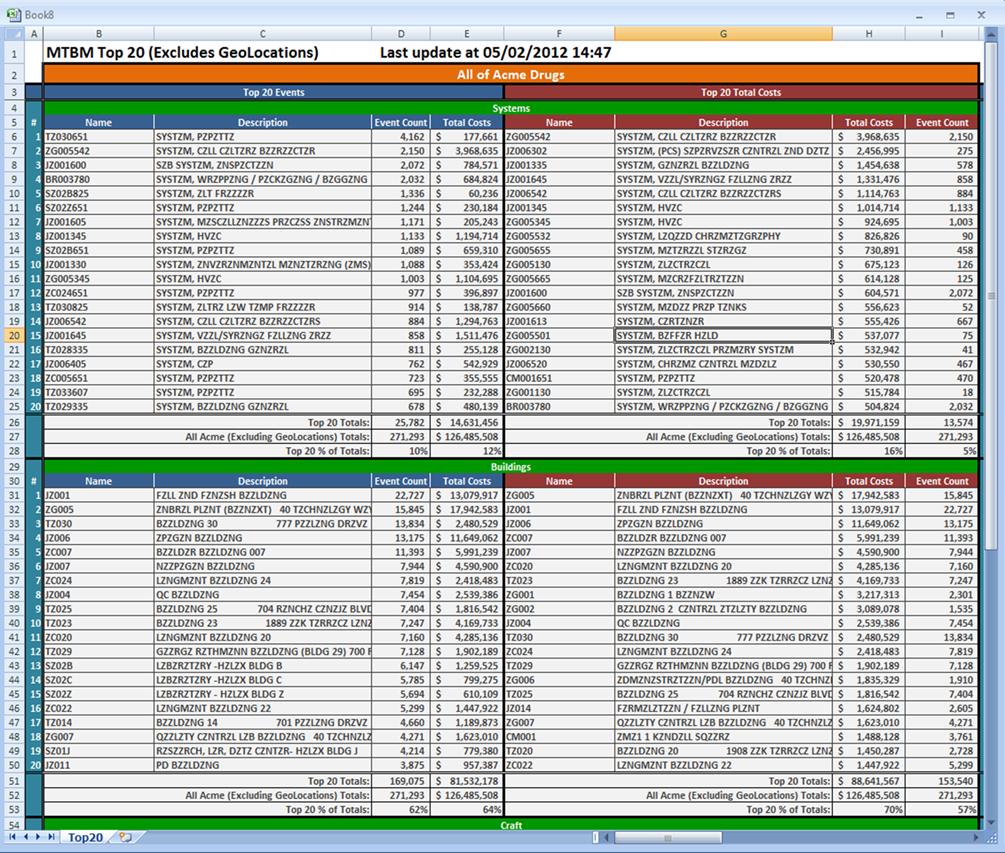
Task: Click the total cost value 784,571
Action: (467, 165)
